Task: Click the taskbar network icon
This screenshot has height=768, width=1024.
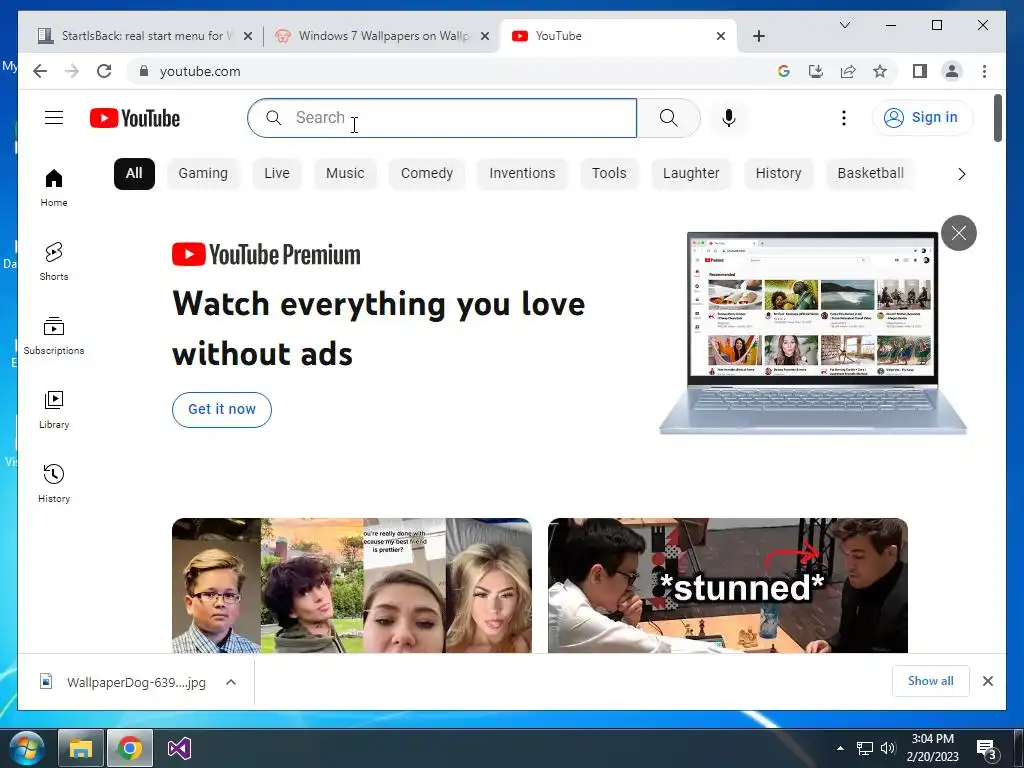Action: click(x=865, y=748)
